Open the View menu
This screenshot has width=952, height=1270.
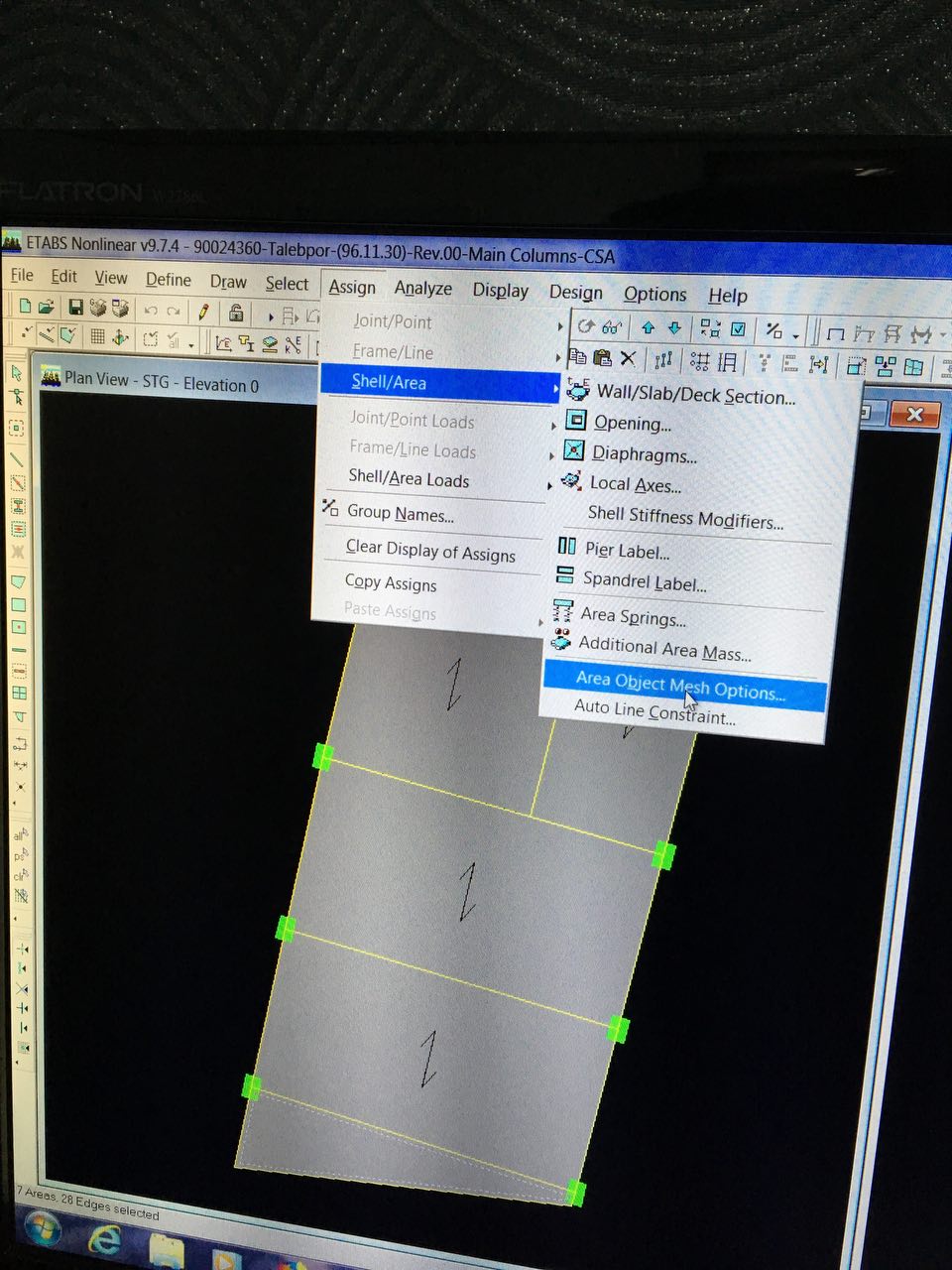pyautogui.click(x=111, y=278)
